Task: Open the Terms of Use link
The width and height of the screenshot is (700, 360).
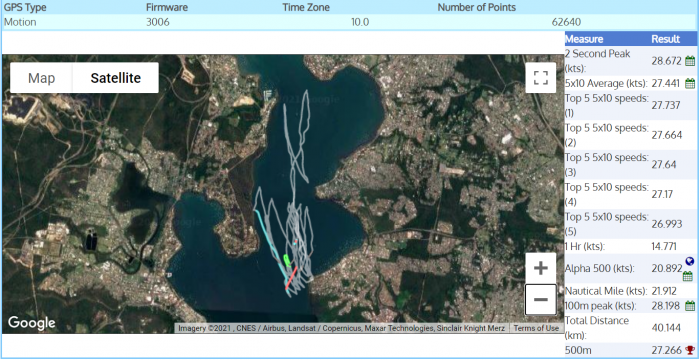Action: pyautogui.click(x=536, y=328)
